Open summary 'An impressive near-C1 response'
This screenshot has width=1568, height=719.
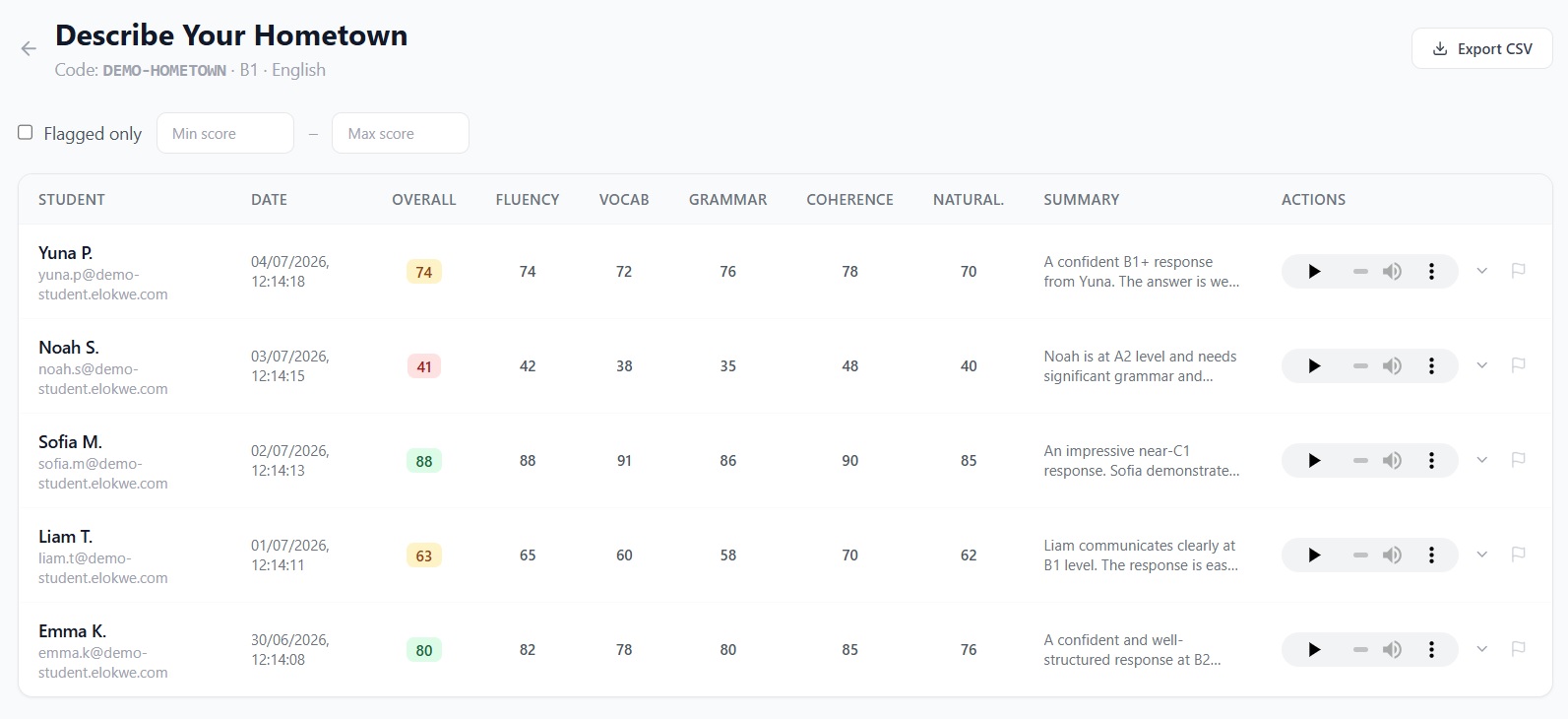tap(1142, 461)
